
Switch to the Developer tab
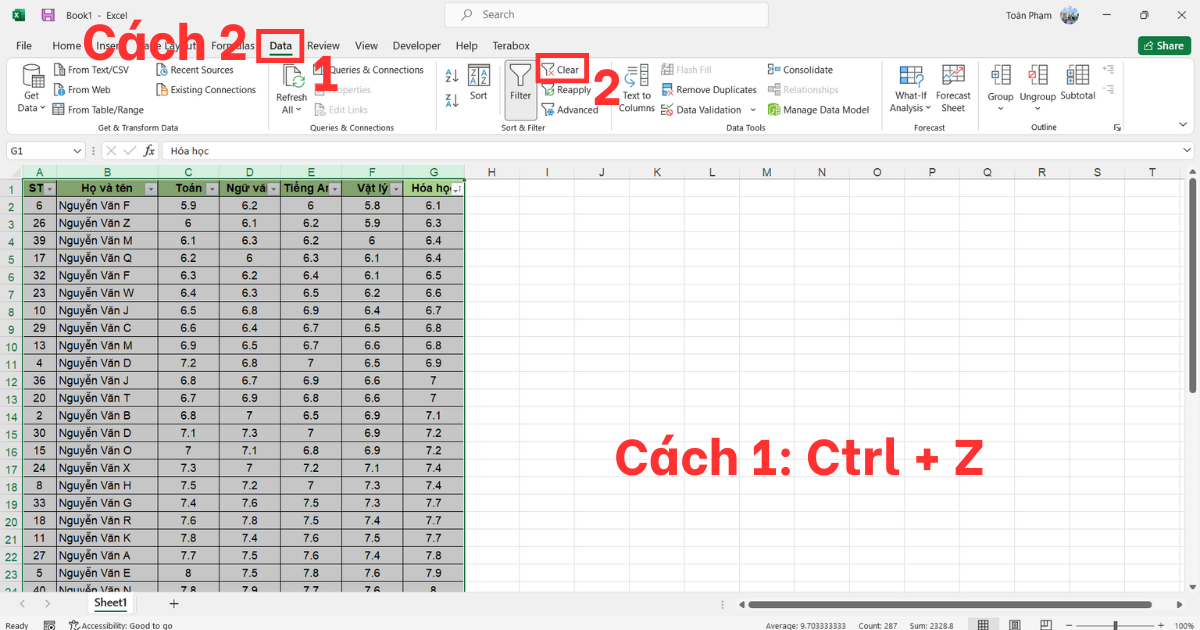click(x=416, y=46)
